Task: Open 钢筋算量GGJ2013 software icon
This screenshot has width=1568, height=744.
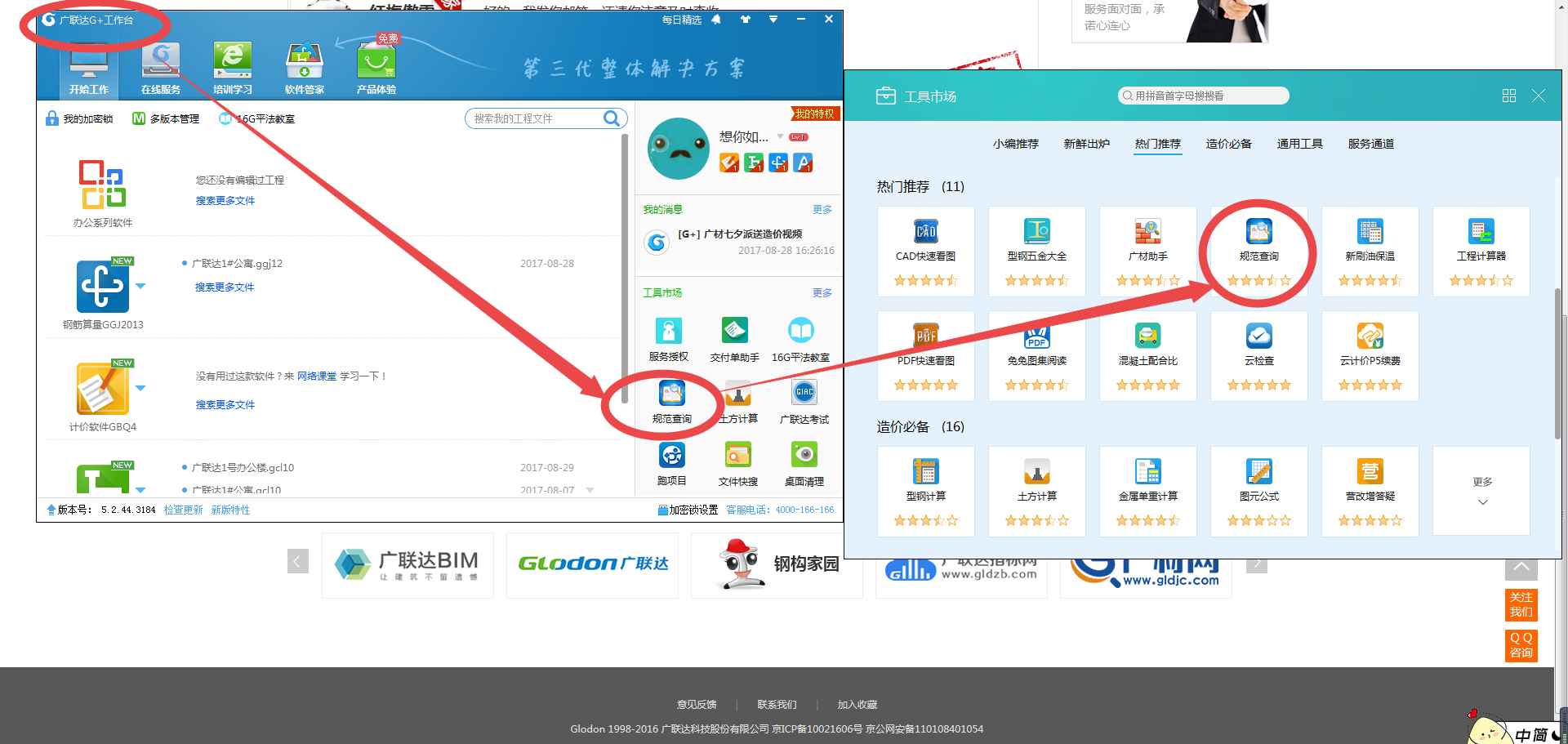Action: [x=103, y=287]
